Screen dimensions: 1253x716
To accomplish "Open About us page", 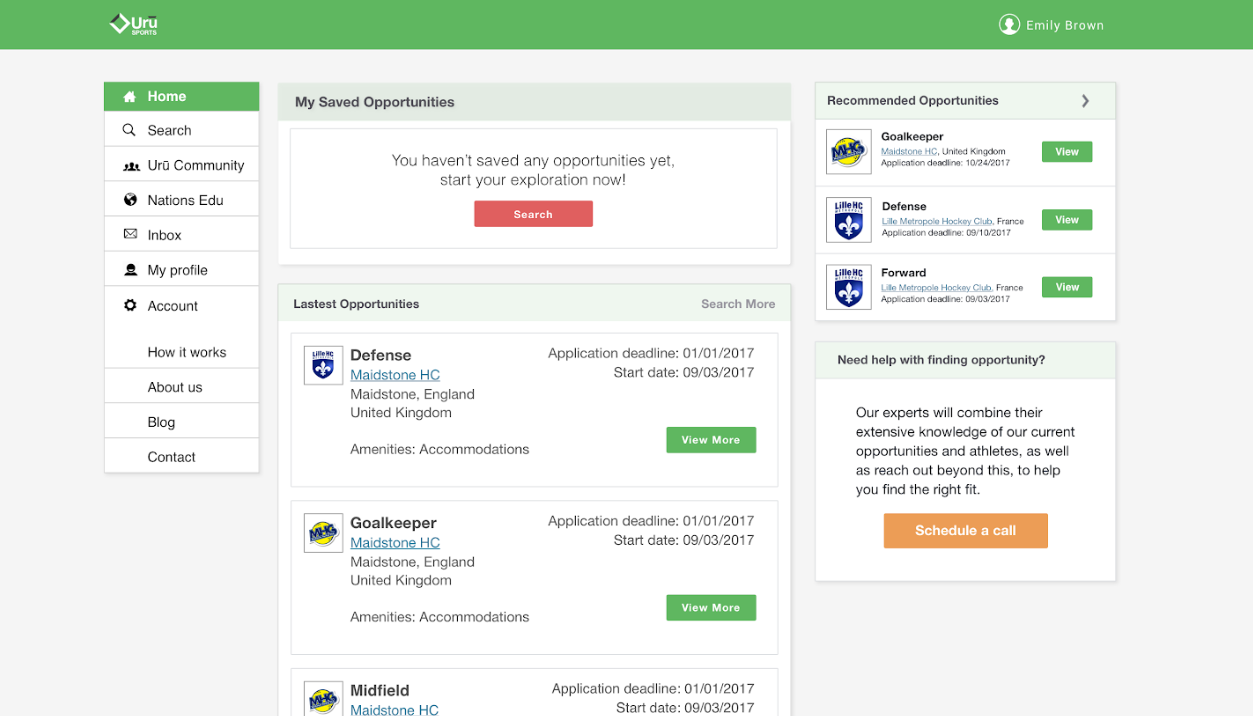I will pyautogui.click(x=175, y=387).
